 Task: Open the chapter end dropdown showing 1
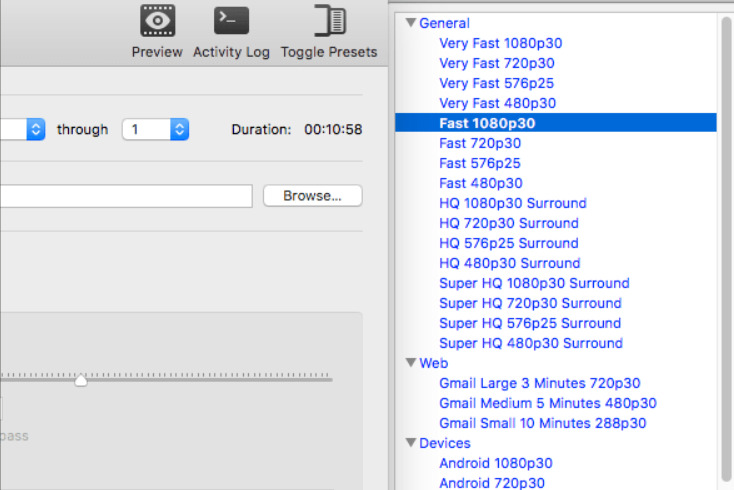point(155,129)
